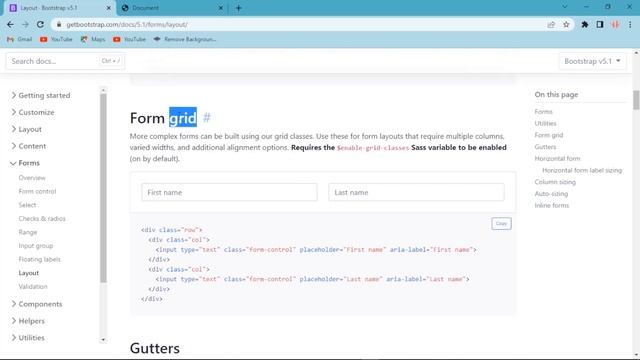Click the sidebar scrollbar down arrow

point(103,339)
